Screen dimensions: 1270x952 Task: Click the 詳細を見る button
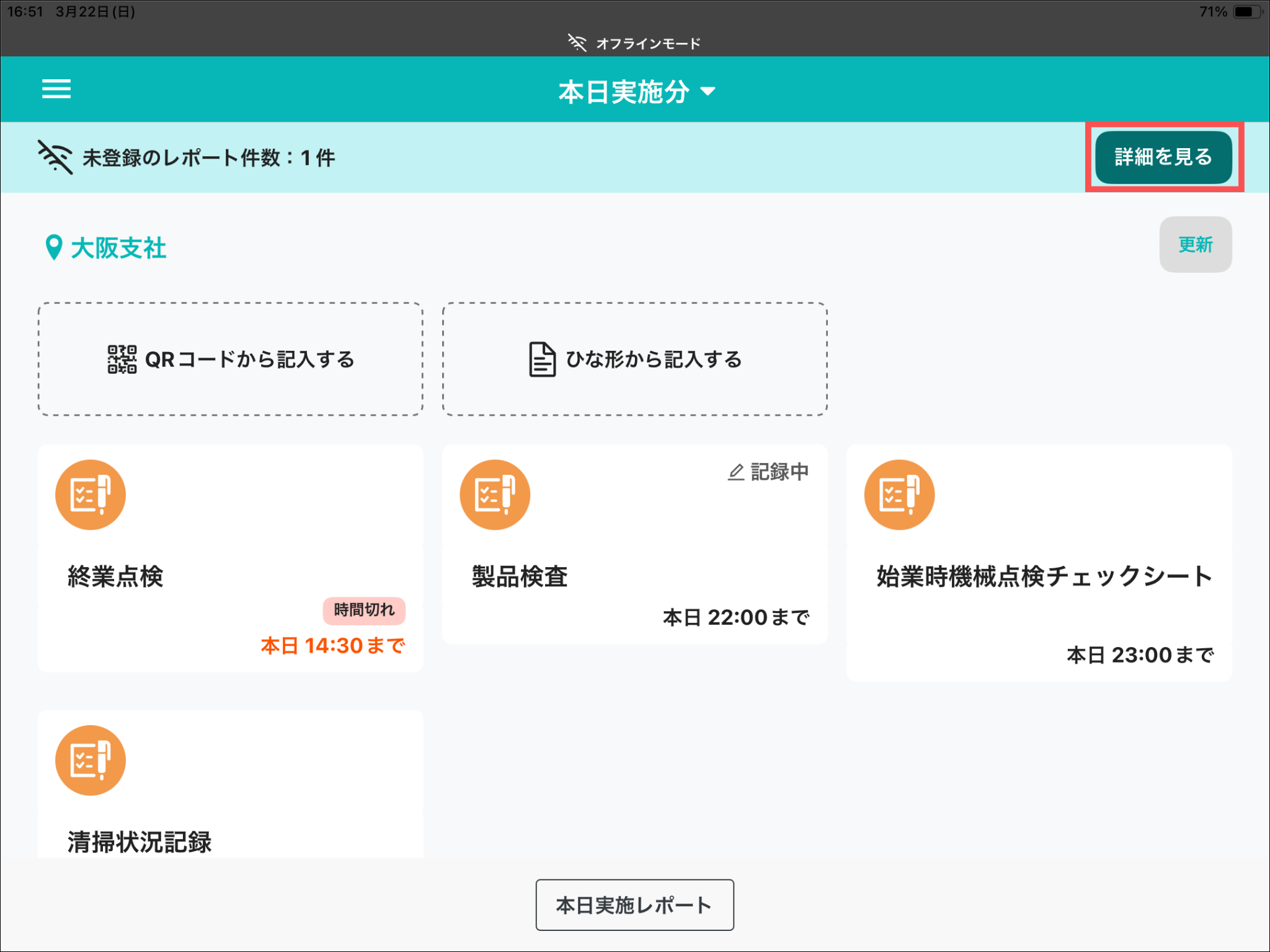1163,157
